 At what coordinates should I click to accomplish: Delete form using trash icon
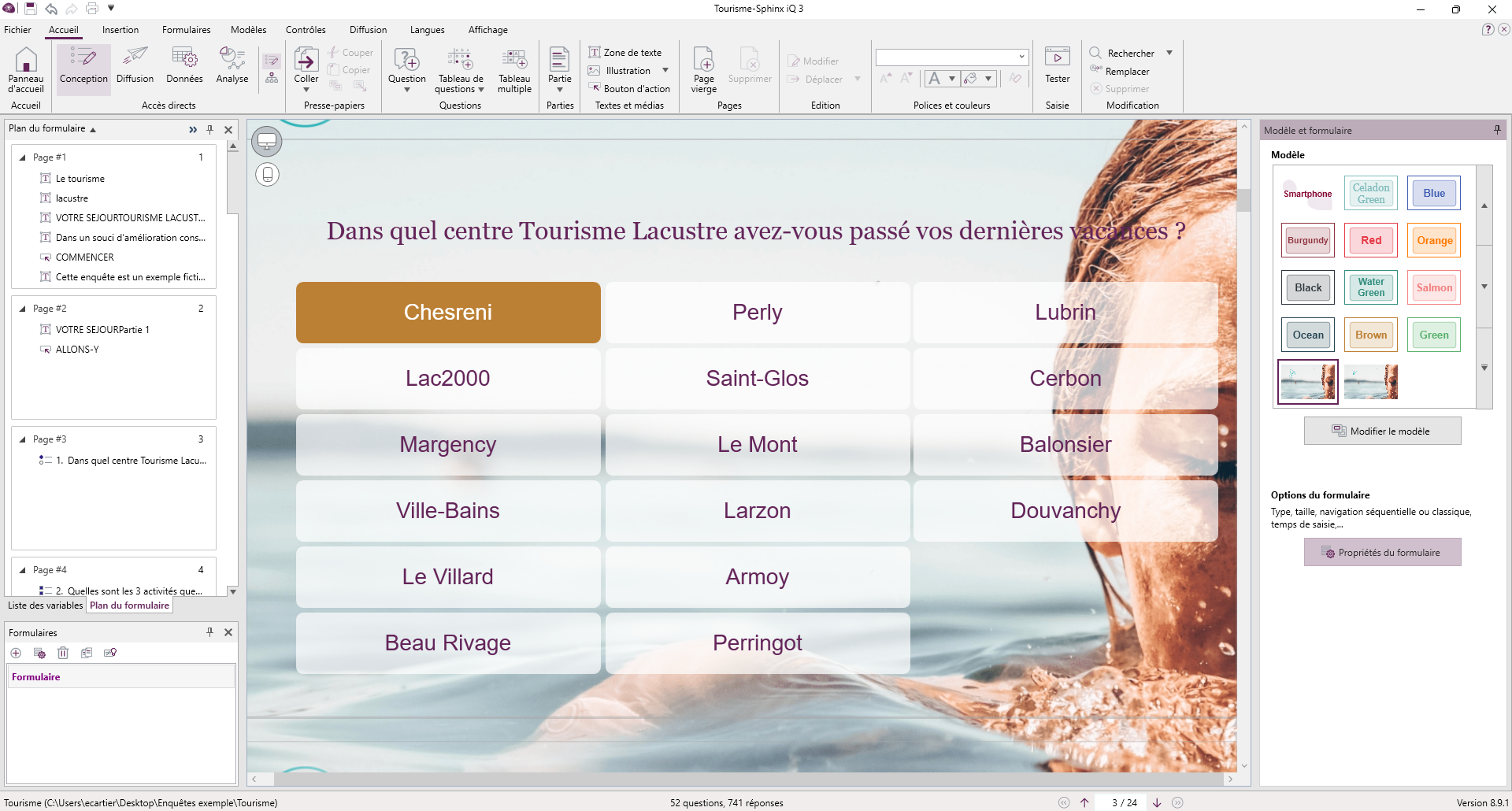click(63, 653)
